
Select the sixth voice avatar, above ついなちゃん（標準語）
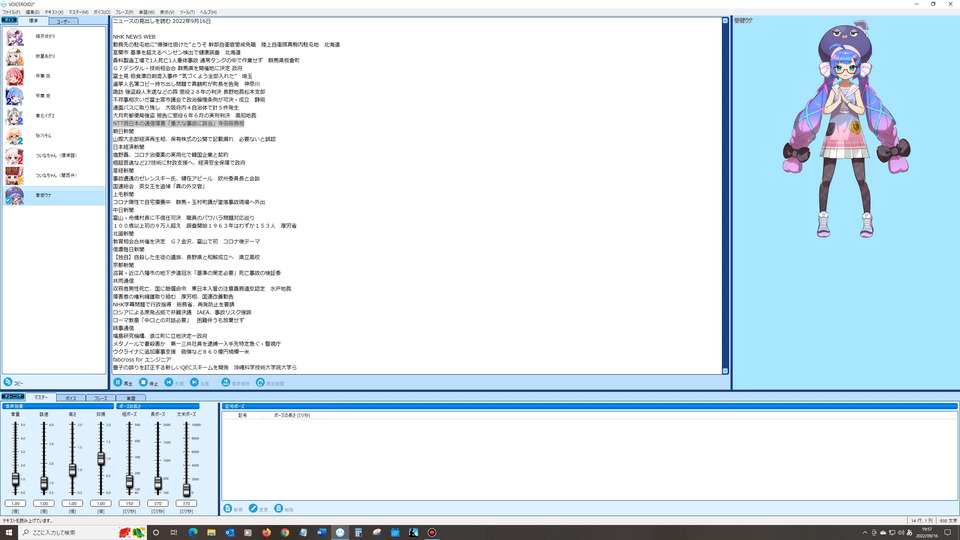click(14, 136)
